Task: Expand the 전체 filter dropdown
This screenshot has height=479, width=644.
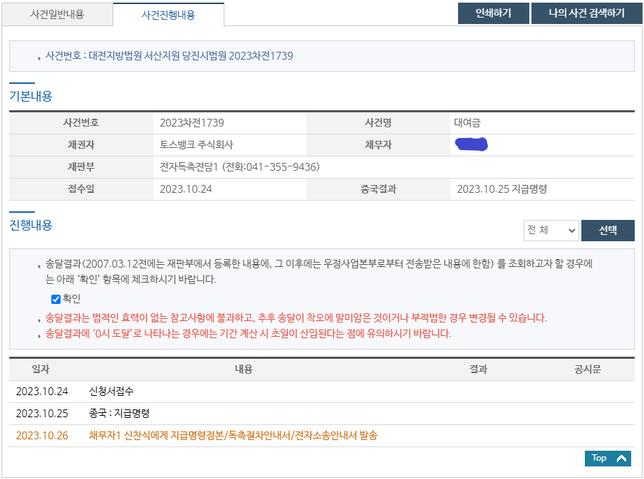Action: coord(550,230)
